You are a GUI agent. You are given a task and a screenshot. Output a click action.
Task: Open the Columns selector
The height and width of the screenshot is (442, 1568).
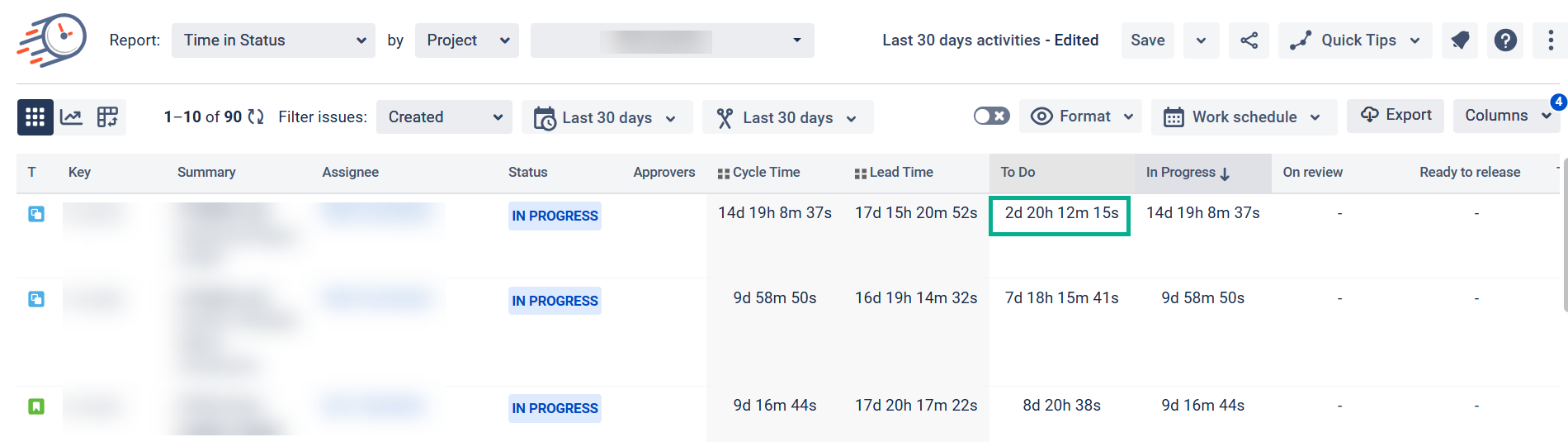(x=1507, y=116)
